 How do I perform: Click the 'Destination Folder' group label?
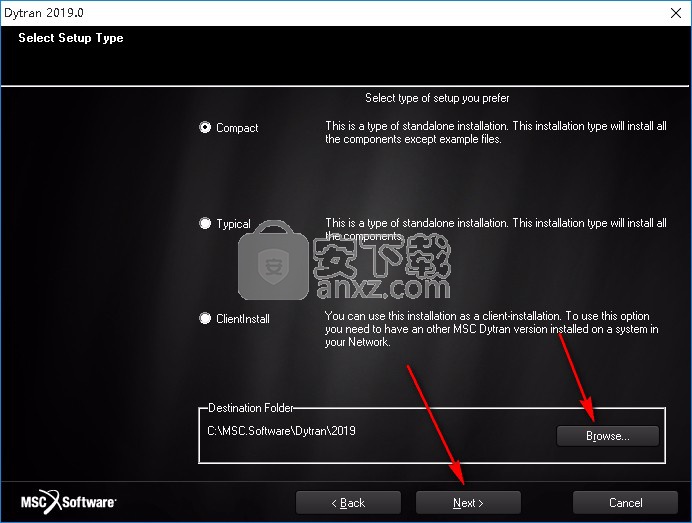(250, 408)
